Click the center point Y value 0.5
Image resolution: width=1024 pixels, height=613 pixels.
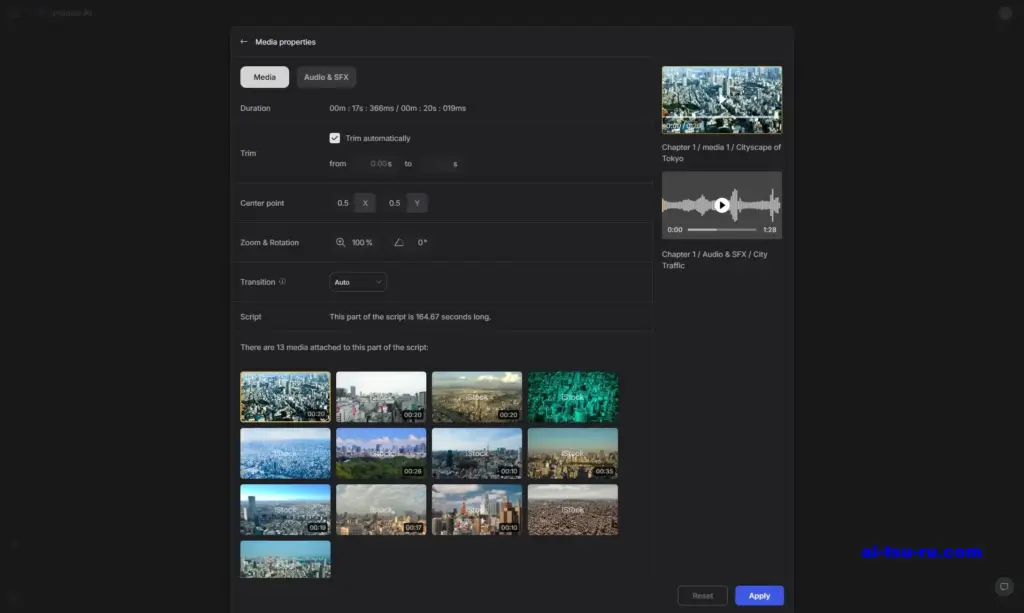(x=394, y=203)
